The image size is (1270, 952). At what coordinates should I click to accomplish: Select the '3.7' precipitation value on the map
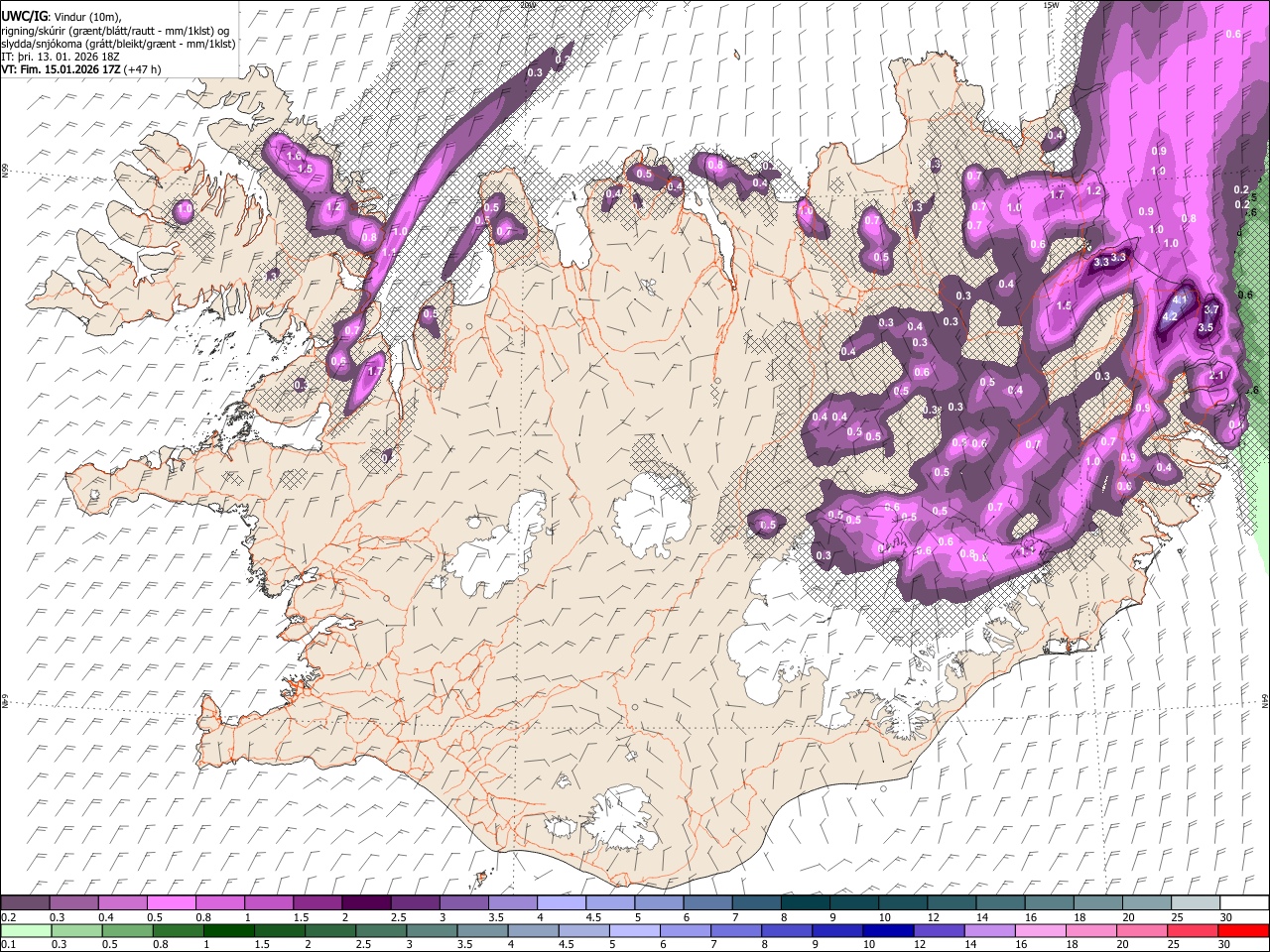coord(1210,310)
